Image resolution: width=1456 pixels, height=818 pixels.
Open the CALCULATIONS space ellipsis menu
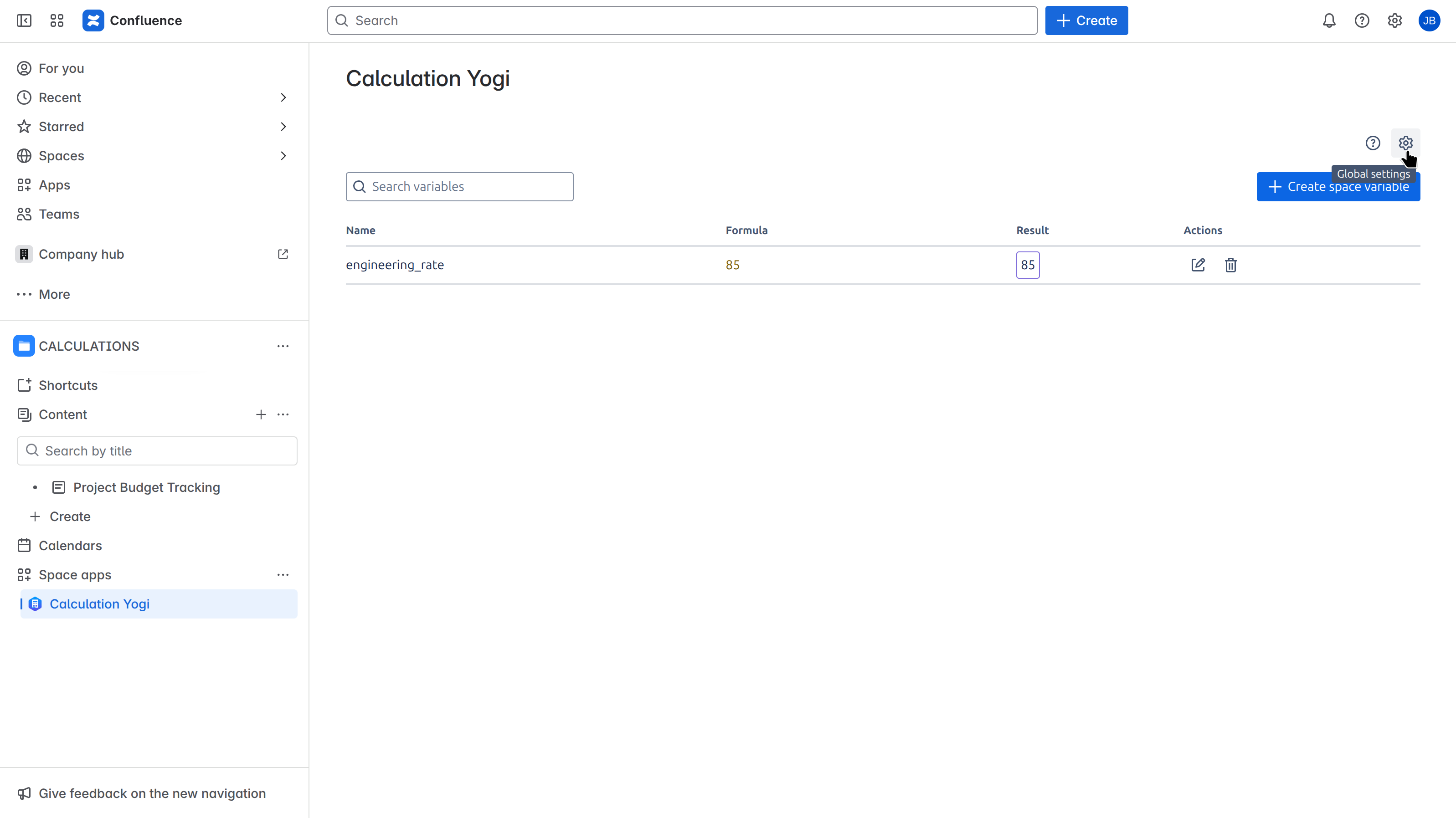click(283, 346)
